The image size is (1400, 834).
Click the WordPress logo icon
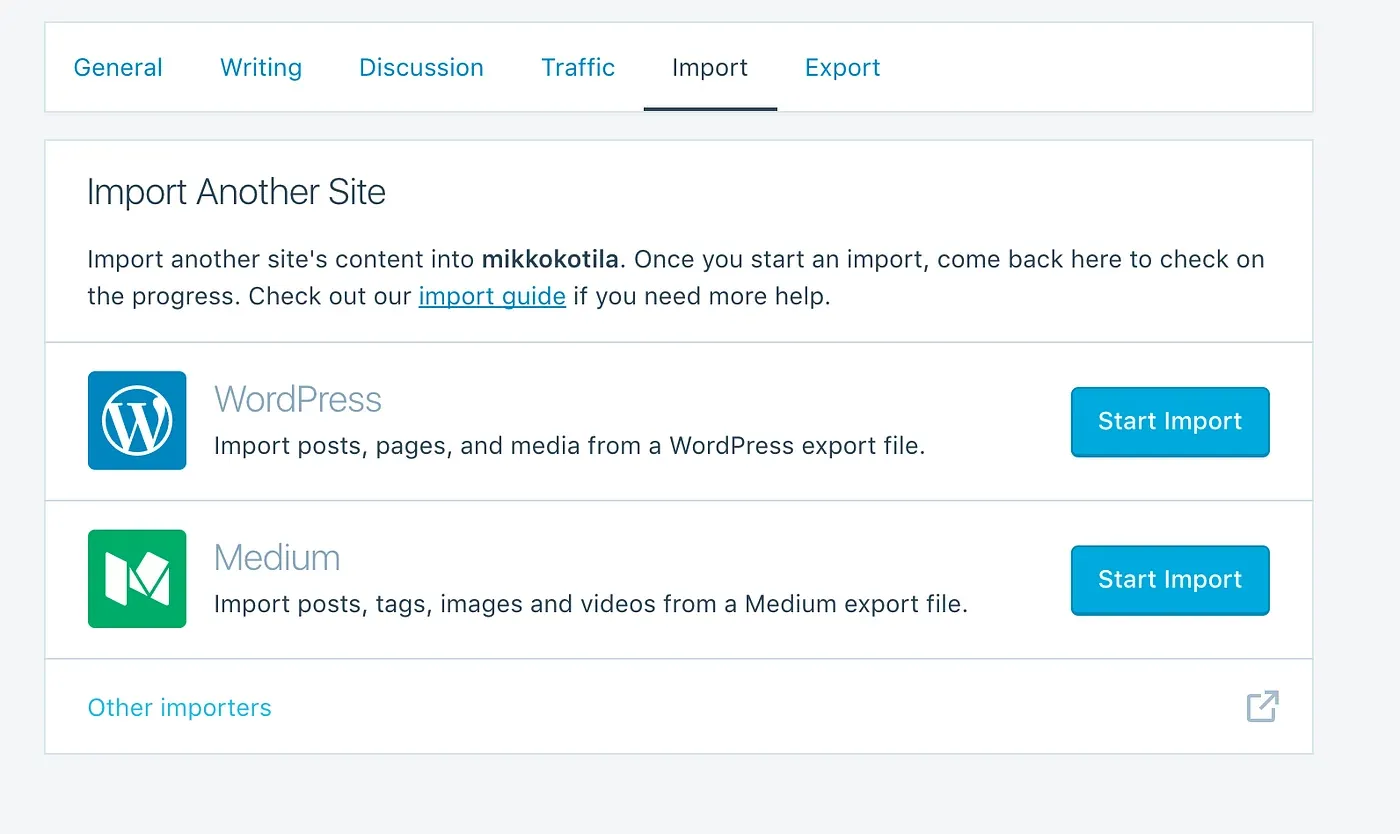point(137,421)
